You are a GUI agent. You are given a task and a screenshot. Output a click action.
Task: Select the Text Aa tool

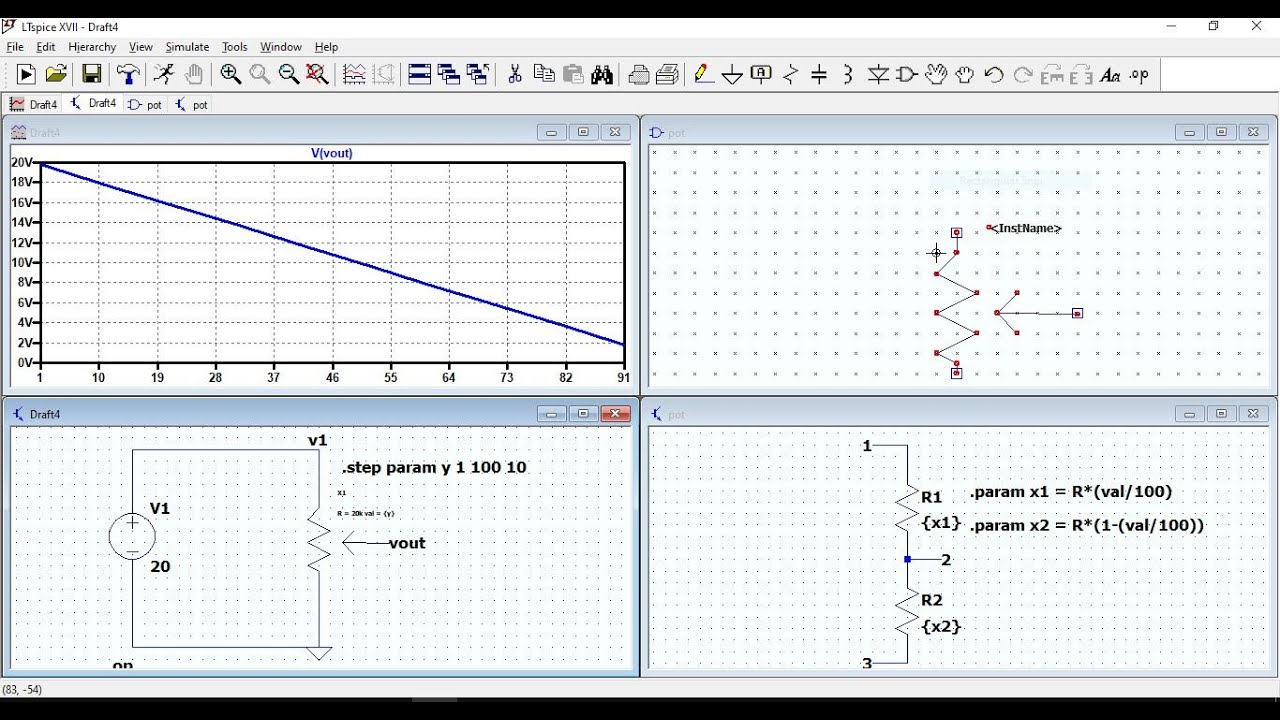pos(1110,74)
